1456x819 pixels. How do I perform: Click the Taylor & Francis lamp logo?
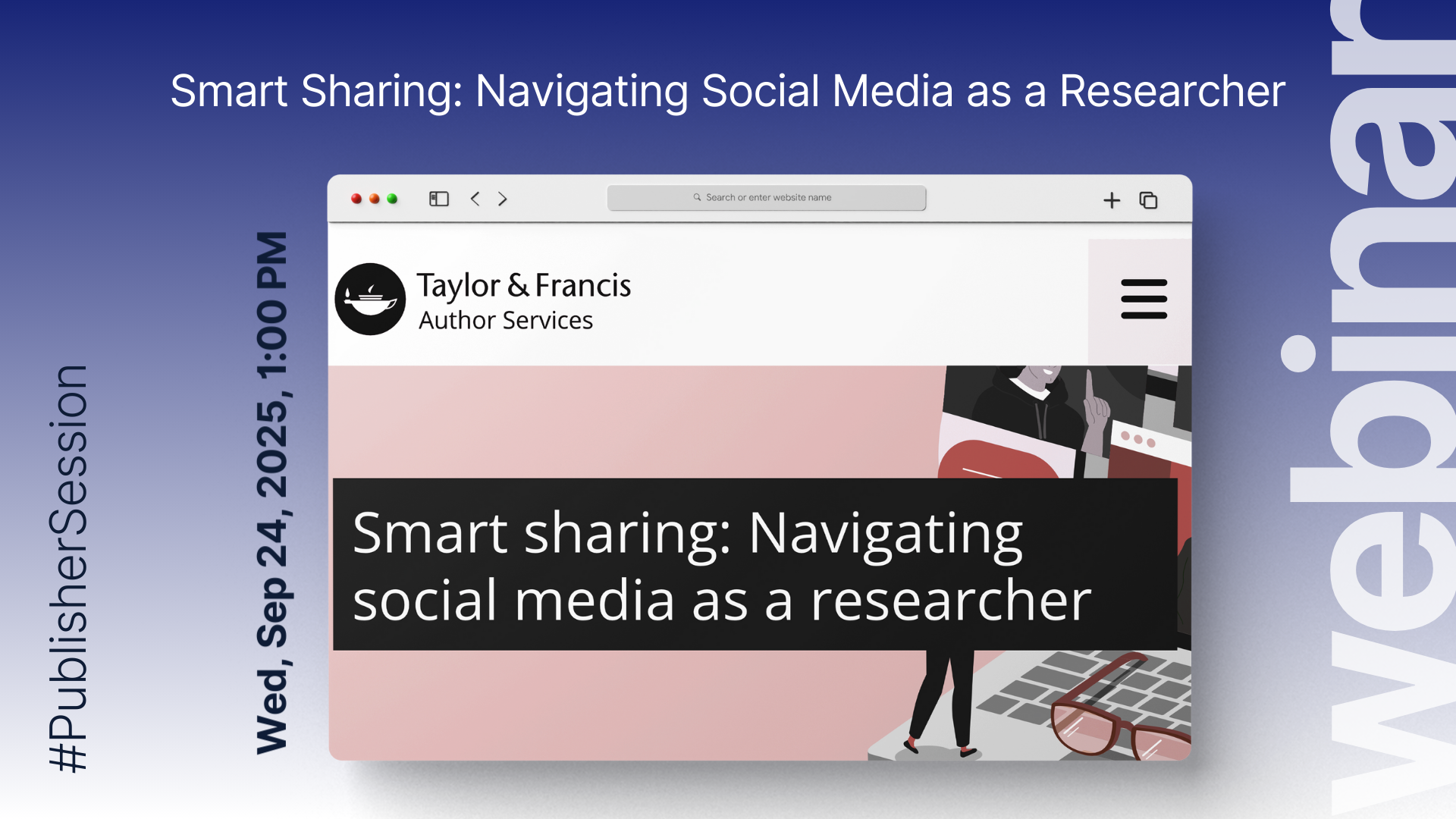click(x=370, y=300)
